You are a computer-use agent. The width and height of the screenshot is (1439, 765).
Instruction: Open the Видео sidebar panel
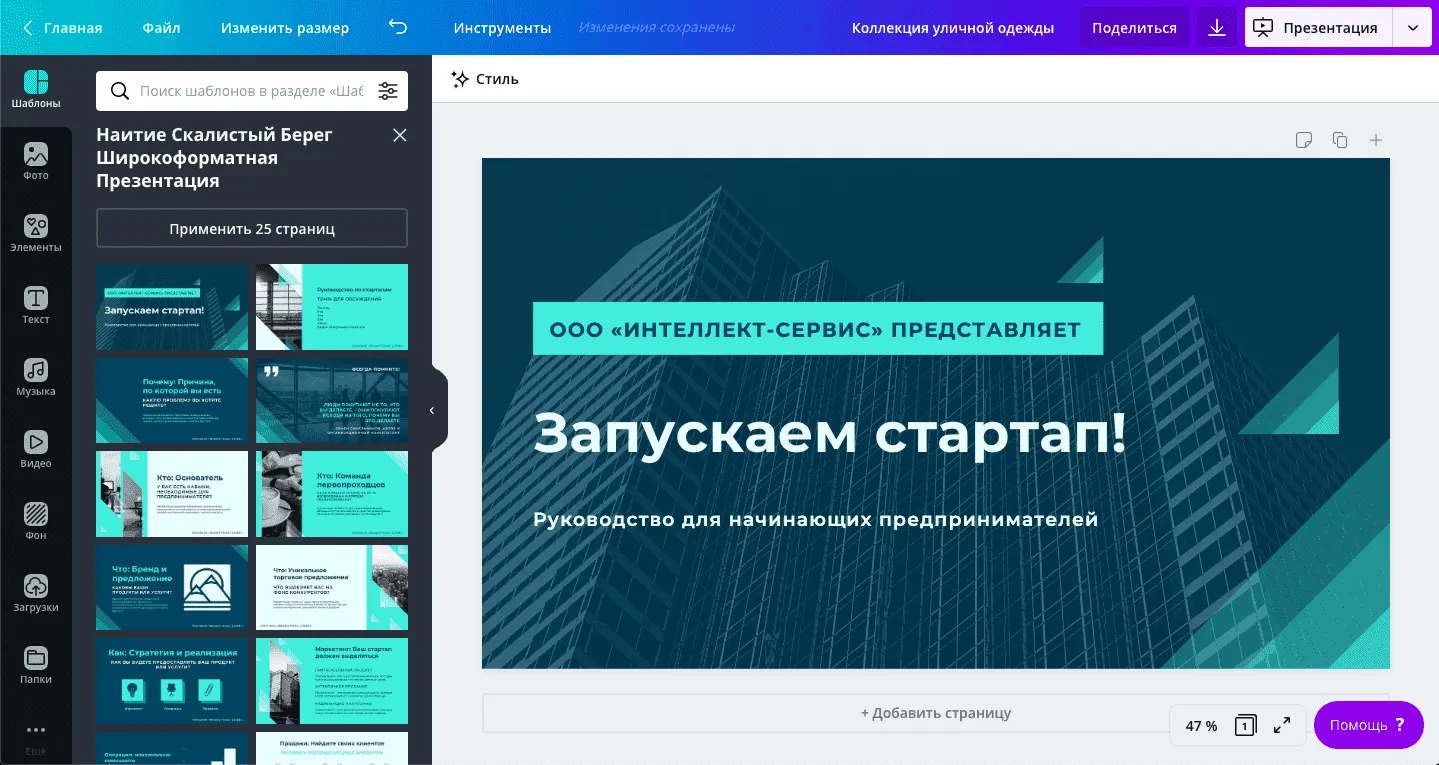pos(36,450)
